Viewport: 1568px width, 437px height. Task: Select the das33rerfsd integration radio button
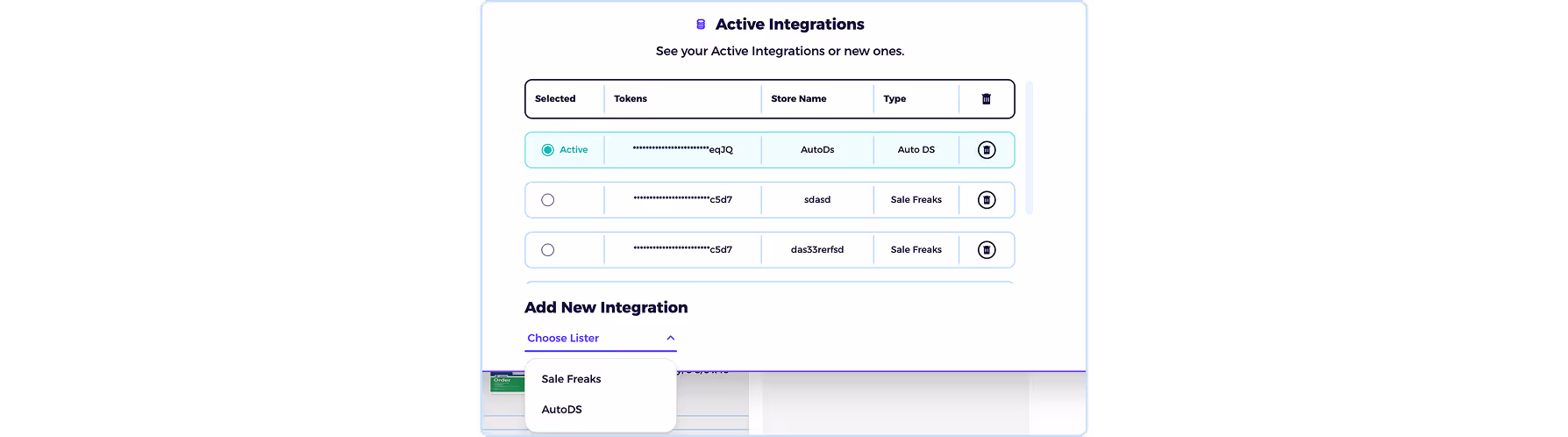point(548,250)
